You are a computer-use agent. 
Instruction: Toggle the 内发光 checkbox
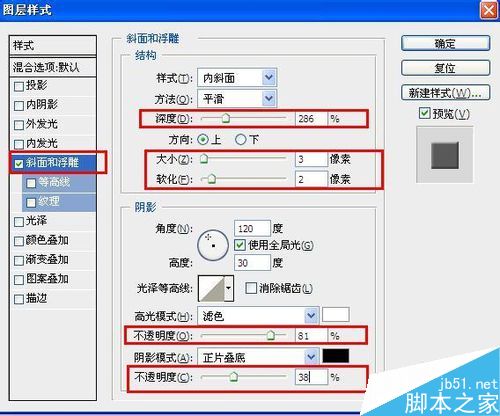[x=19, y=145]
